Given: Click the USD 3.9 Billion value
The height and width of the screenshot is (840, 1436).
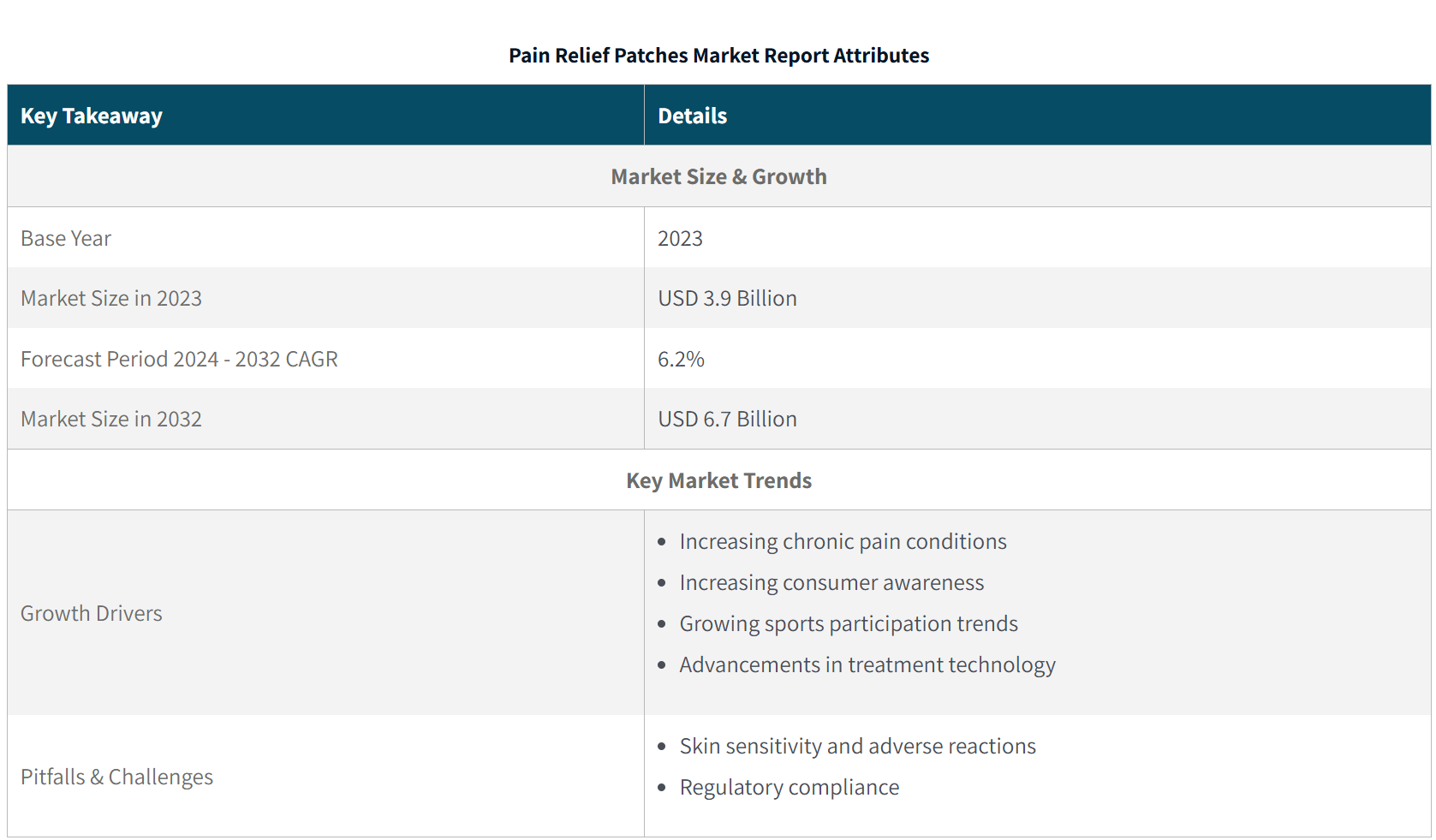Looking at the screenshot, I should pyautogui.click(x=727, y=299).
